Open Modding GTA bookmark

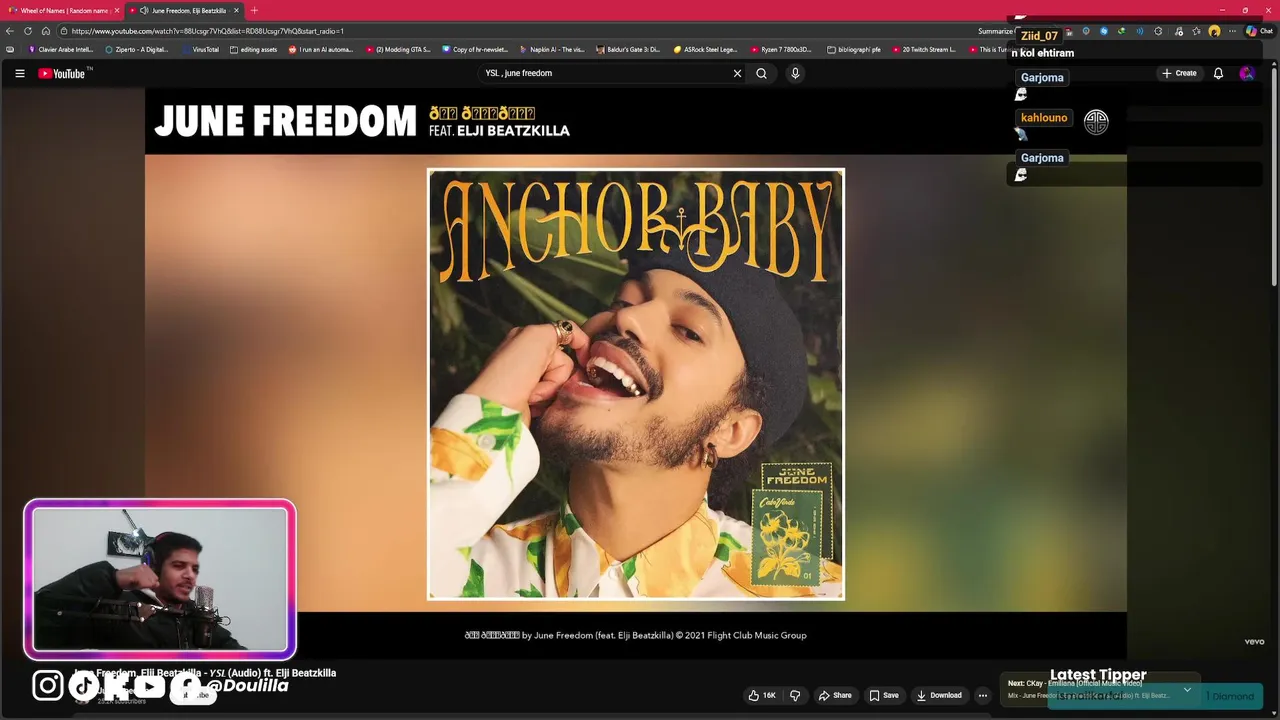tap(398, 49)
